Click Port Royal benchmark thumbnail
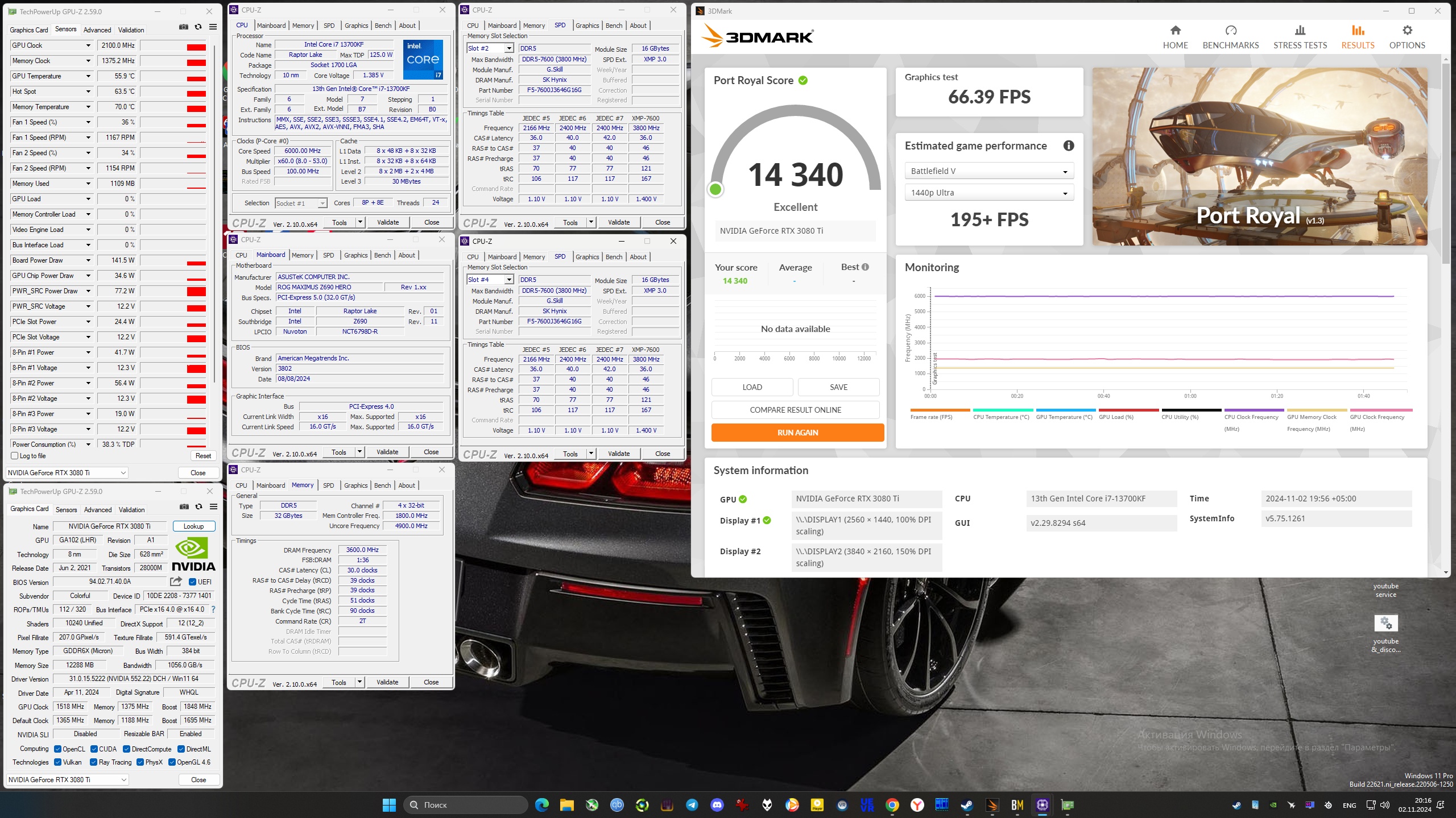The width and height of the screenshot is (1456, 818). [x=1260, y=157]
